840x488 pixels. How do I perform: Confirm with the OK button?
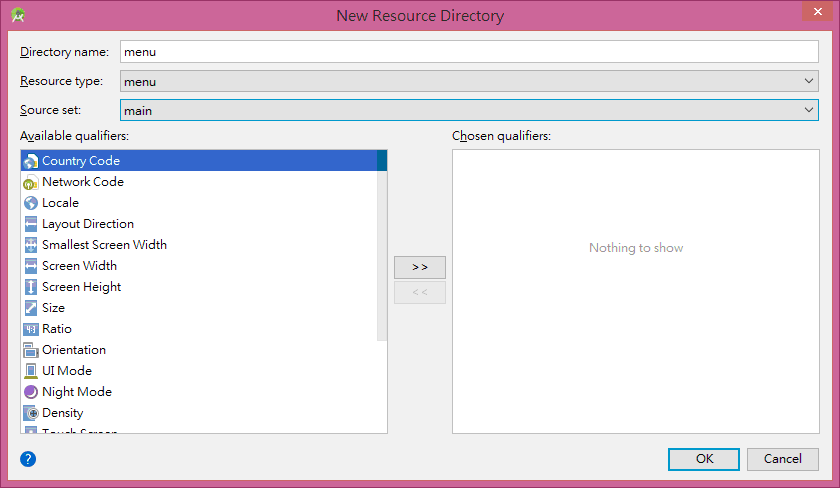click(x=704, y=459)
